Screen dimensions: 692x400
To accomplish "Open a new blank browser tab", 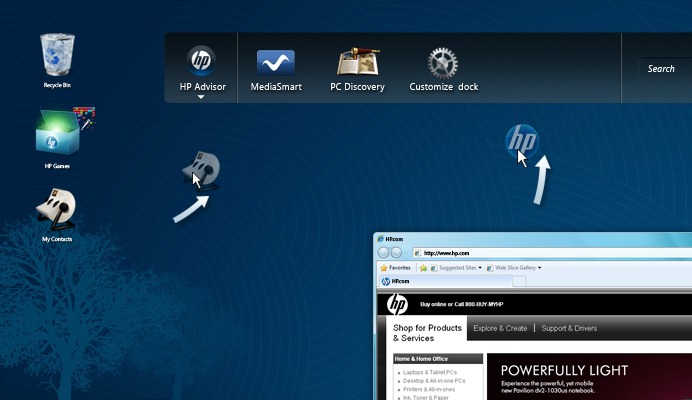I will [519, 282].
